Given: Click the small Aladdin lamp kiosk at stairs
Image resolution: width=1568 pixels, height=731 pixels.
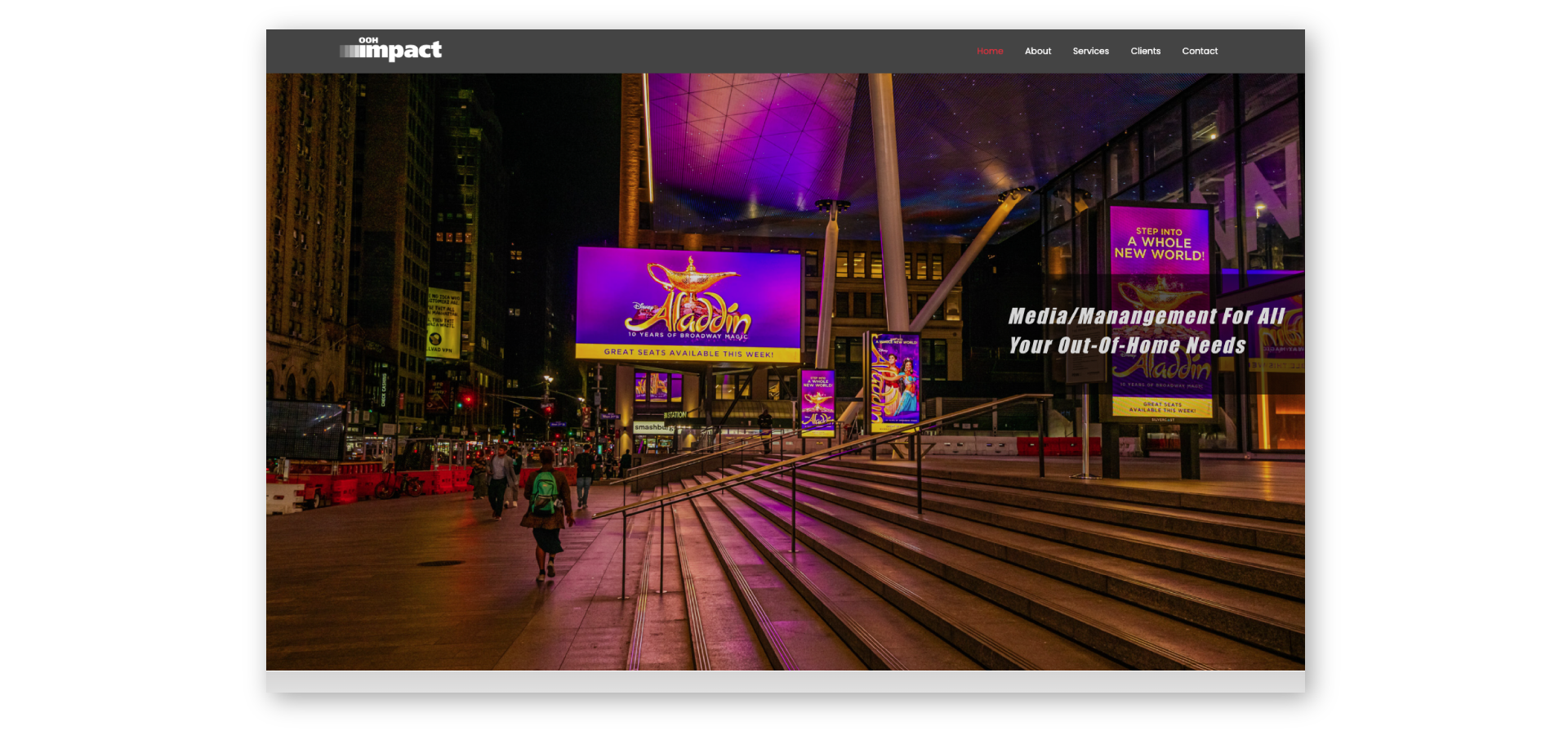Looking at the screenshot, I should tap(817, 401).
